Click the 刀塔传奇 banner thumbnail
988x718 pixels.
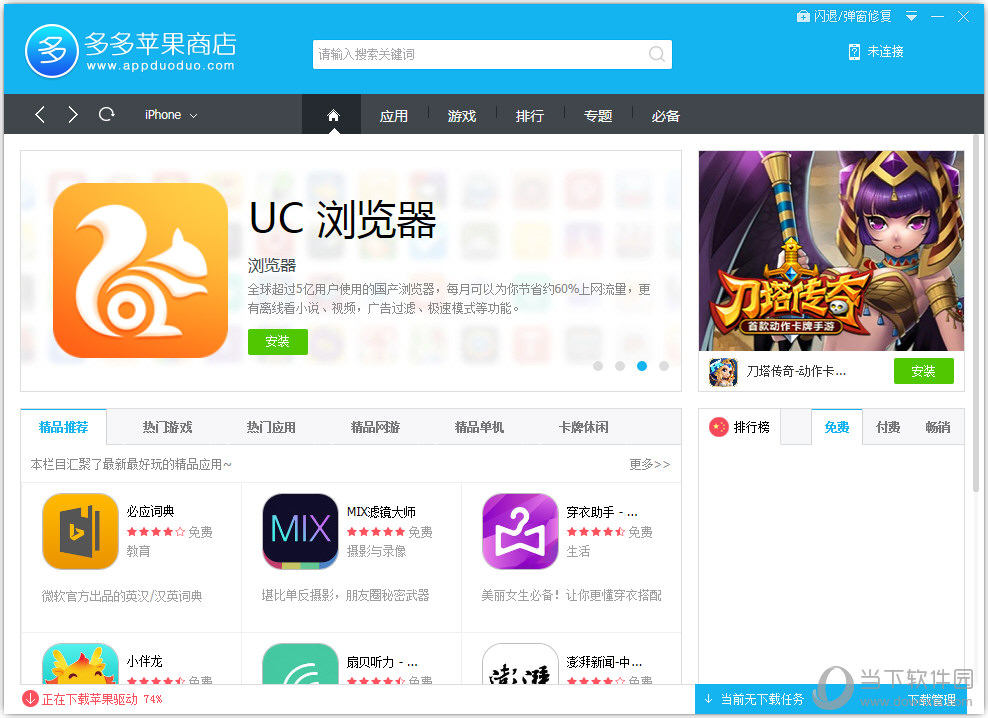tap(723, 371)
